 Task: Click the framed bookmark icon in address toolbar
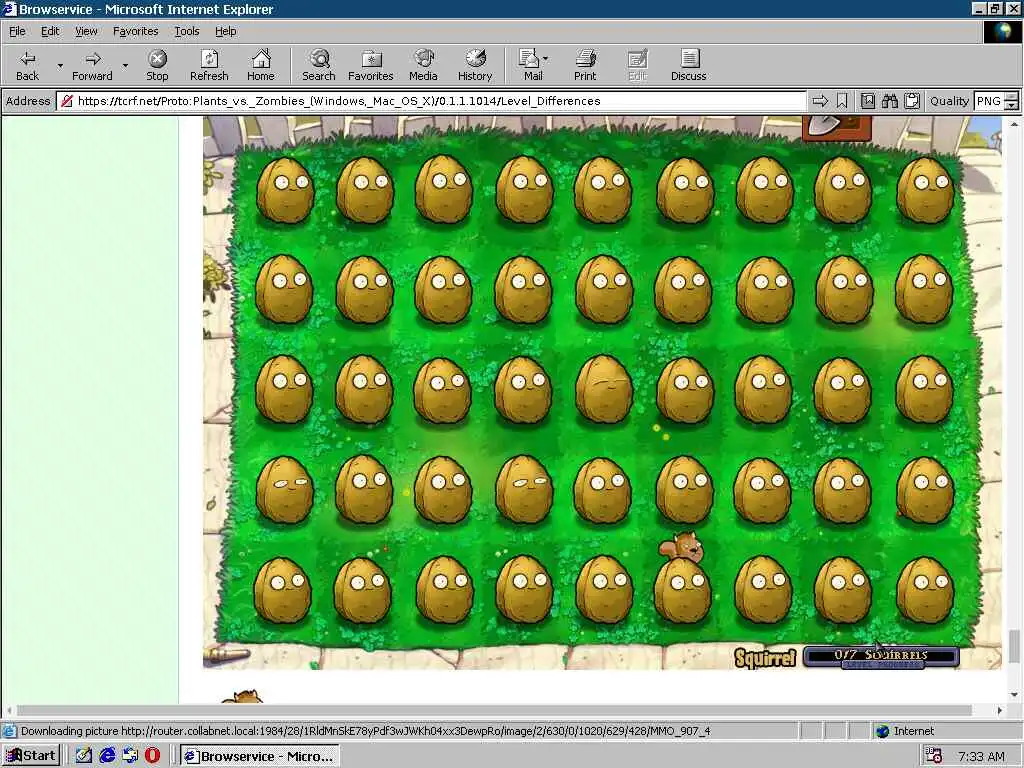pyautogui.click(x=868, y=101)
